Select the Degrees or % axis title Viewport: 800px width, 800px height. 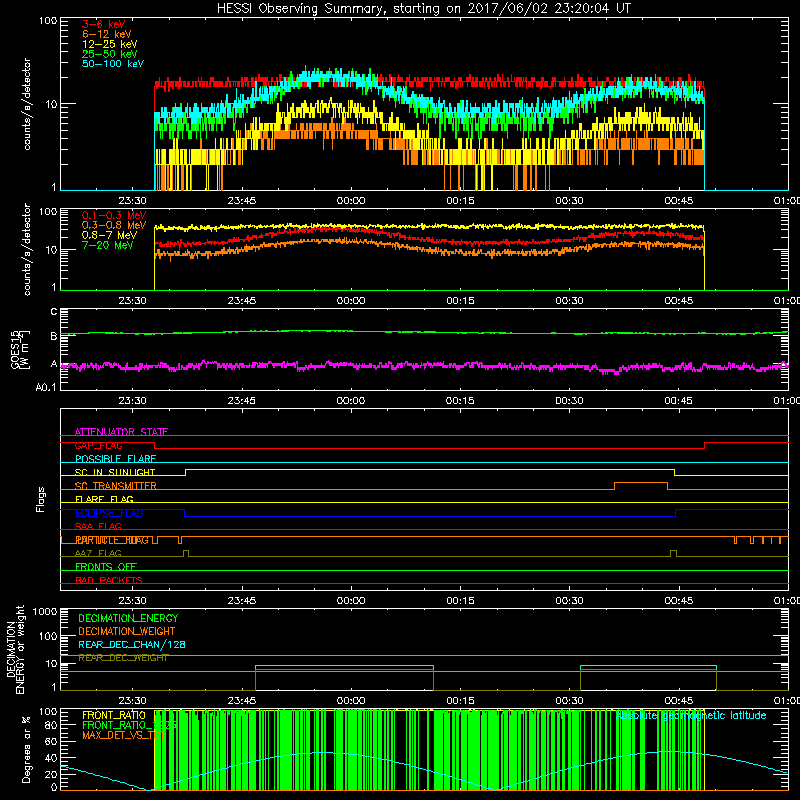coord(26,749)
